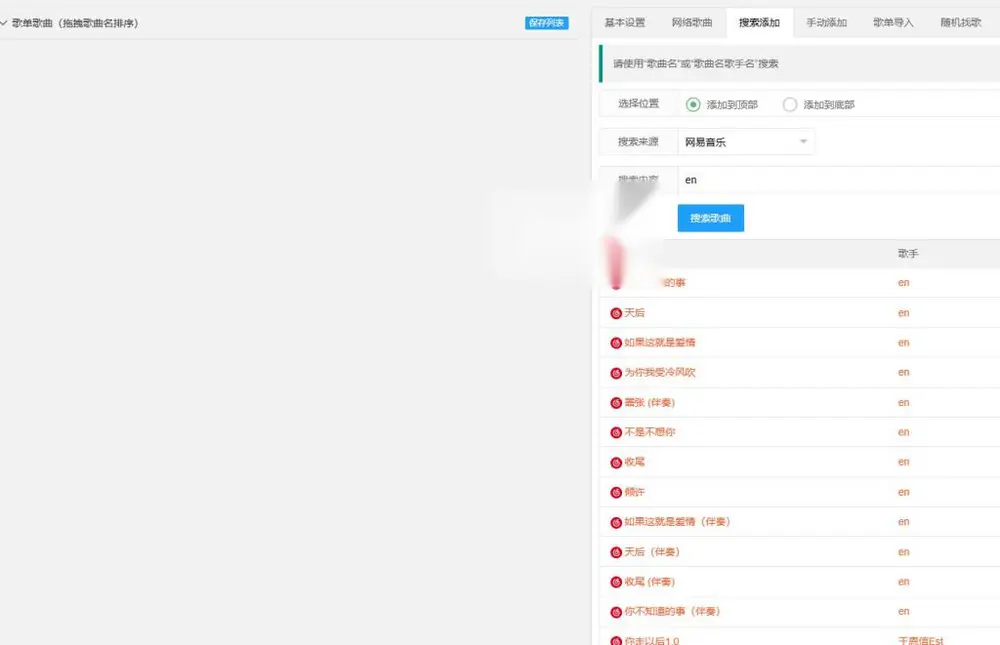Click the blue 搜索歌曲 button

[x=710, y=218]
